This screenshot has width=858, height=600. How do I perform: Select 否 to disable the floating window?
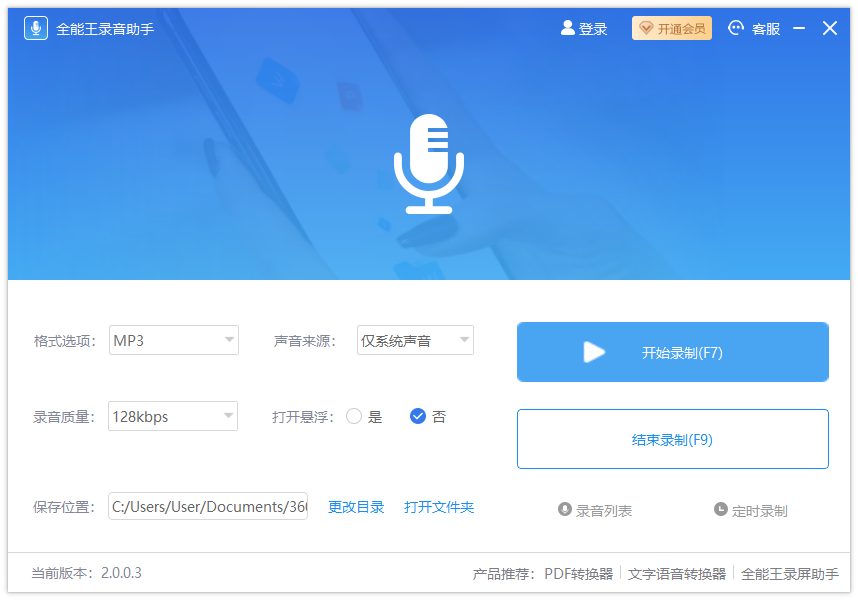(417, 417)
